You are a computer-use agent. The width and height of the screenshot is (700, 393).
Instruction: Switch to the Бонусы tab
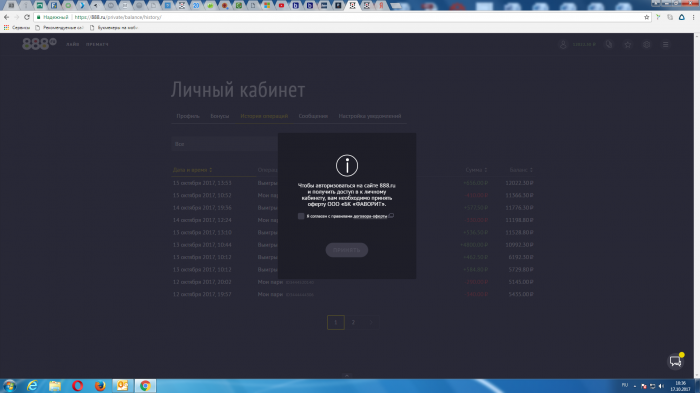220,116
